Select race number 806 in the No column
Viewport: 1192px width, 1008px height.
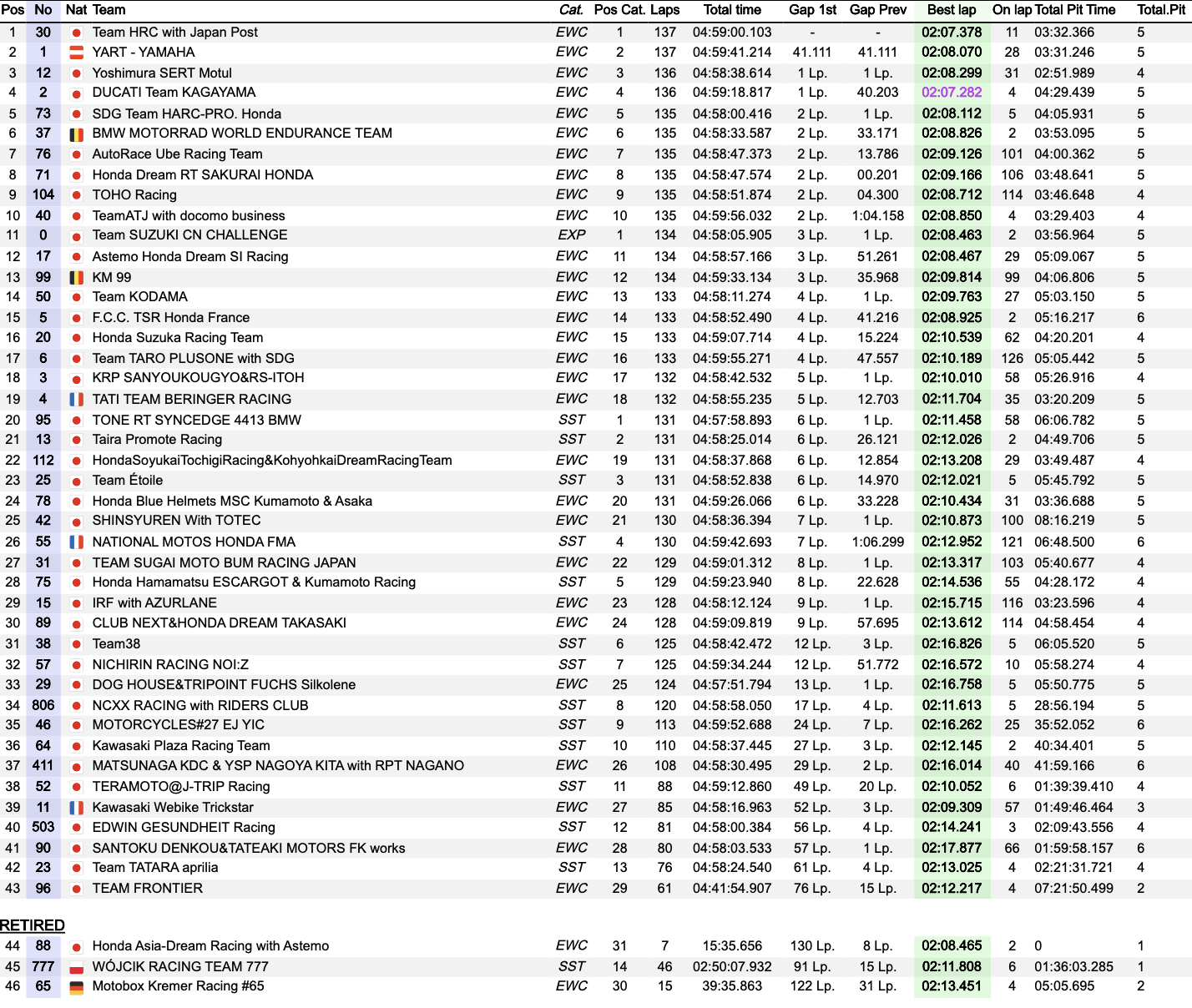coord(43,705)
